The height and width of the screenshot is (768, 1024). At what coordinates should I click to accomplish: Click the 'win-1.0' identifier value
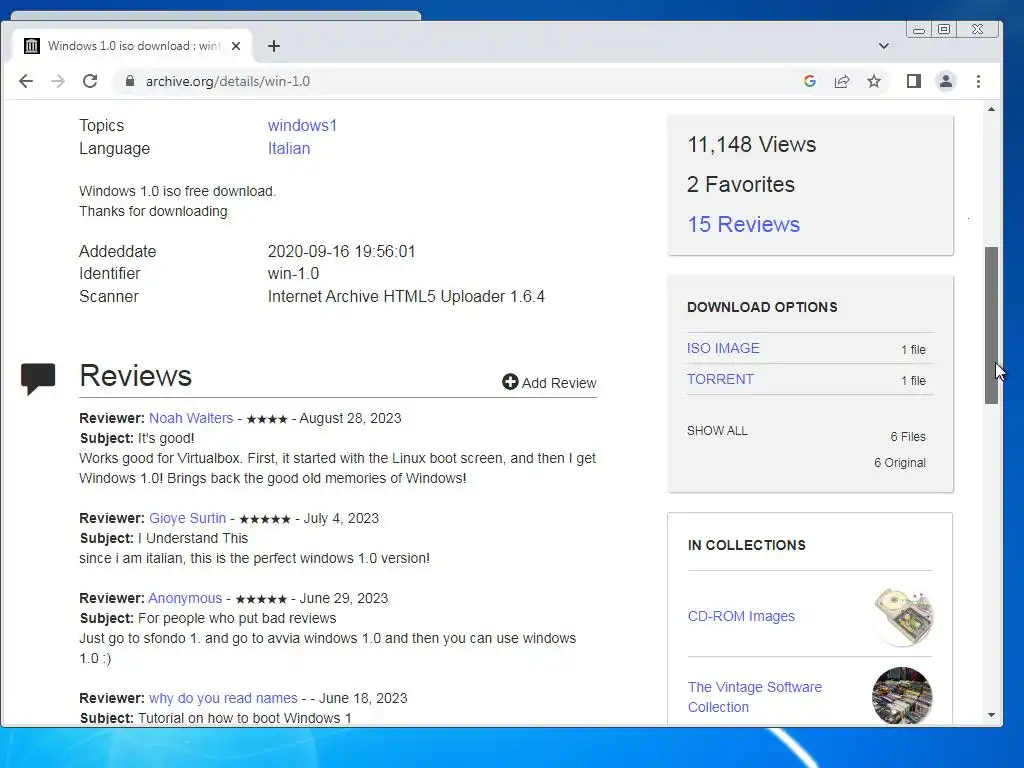click(293, 274)
